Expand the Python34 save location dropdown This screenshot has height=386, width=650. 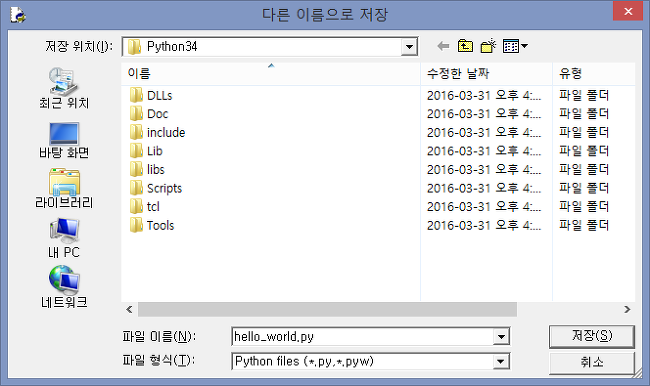click(409, 46)
